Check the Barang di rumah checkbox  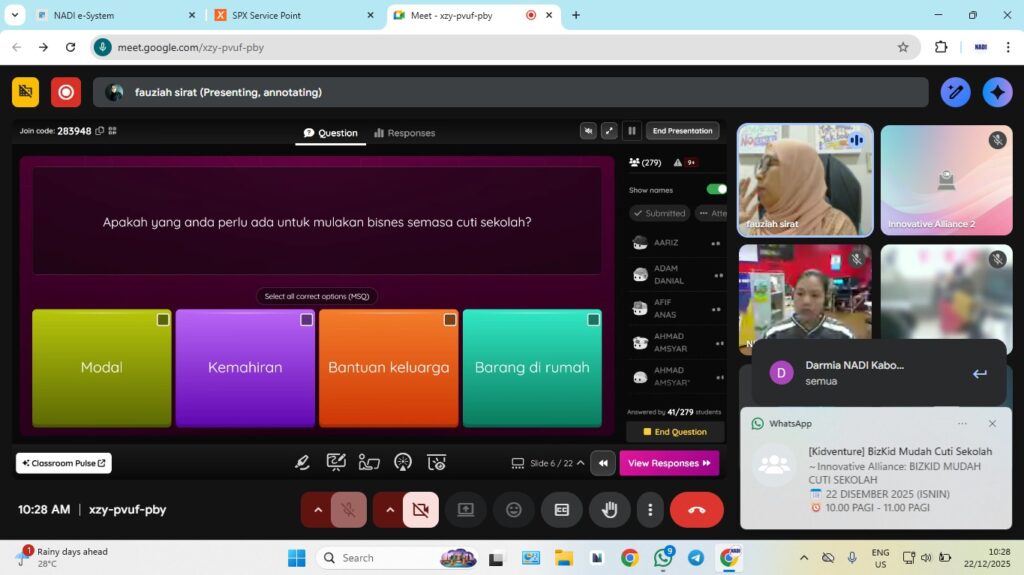point(593,320)
